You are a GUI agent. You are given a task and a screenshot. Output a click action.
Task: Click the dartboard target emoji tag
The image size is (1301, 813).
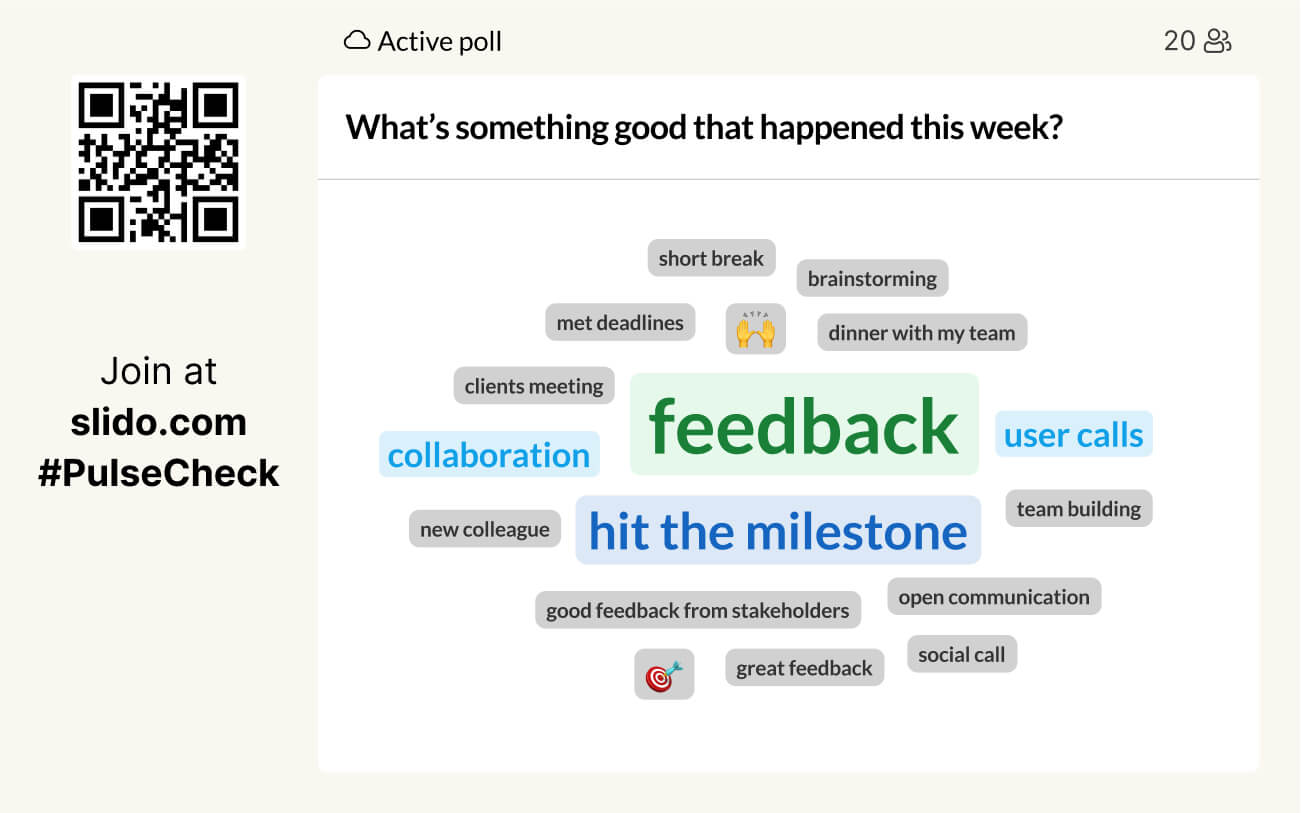tap(664, 675)
